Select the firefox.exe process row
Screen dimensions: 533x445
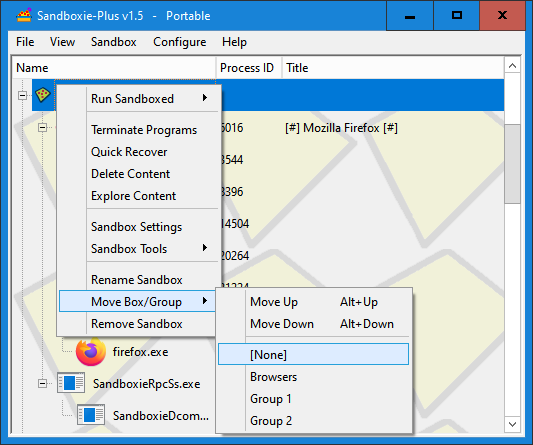point(140,352)
